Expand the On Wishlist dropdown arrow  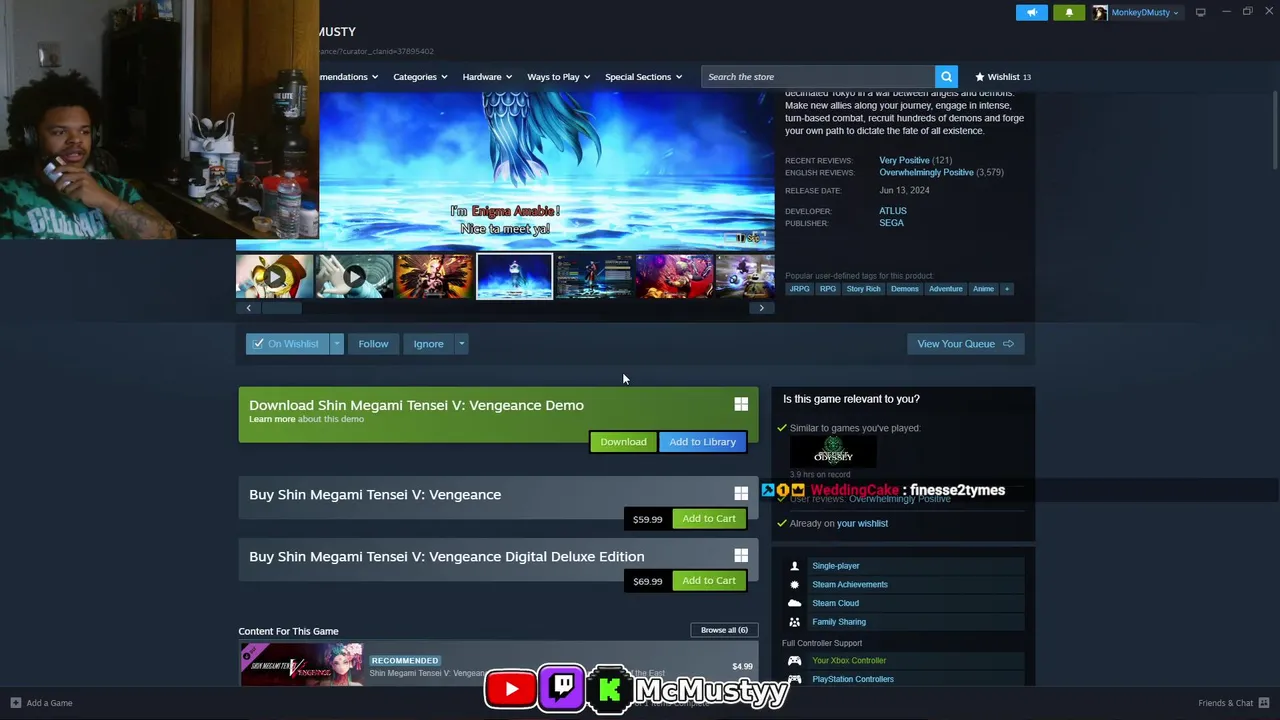337,344
